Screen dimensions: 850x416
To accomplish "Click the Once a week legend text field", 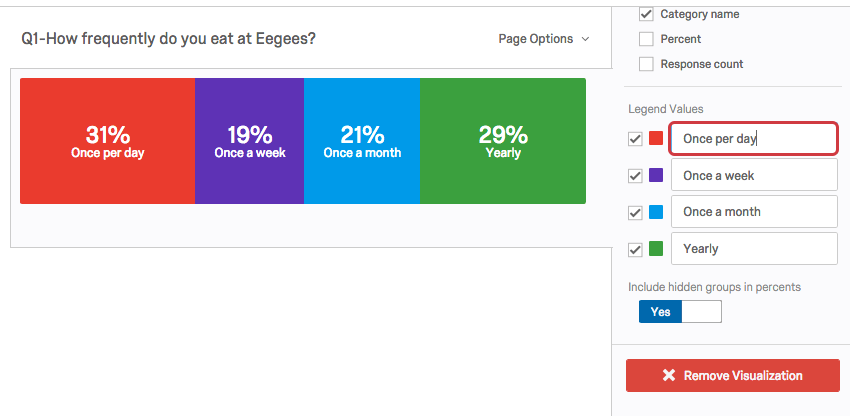I will (754, 176).
